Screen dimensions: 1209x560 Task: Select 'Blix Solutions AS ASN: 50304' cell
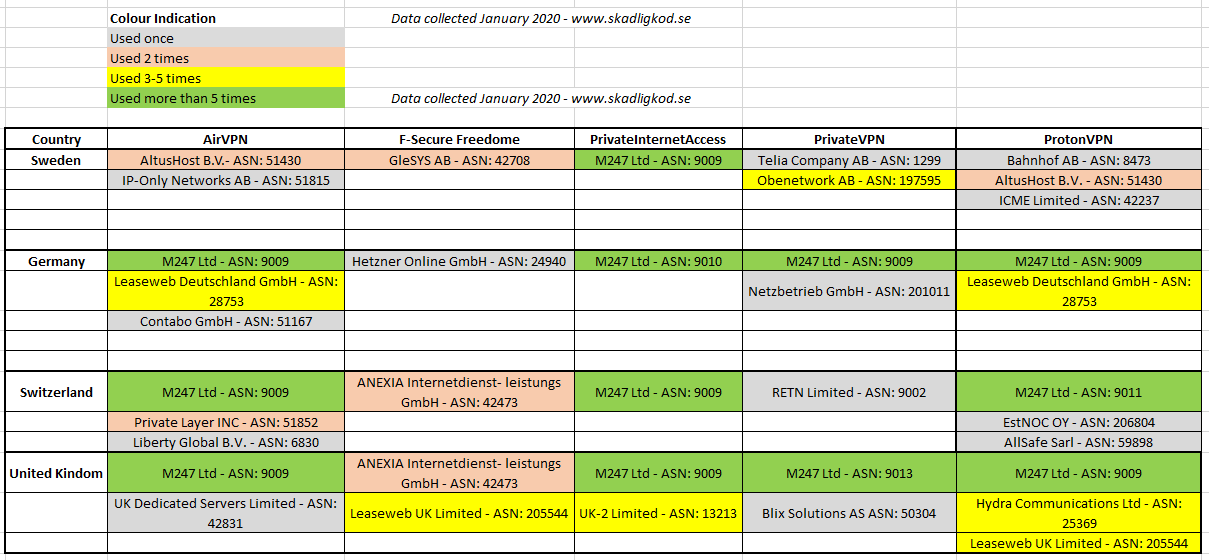click(849, 513)
